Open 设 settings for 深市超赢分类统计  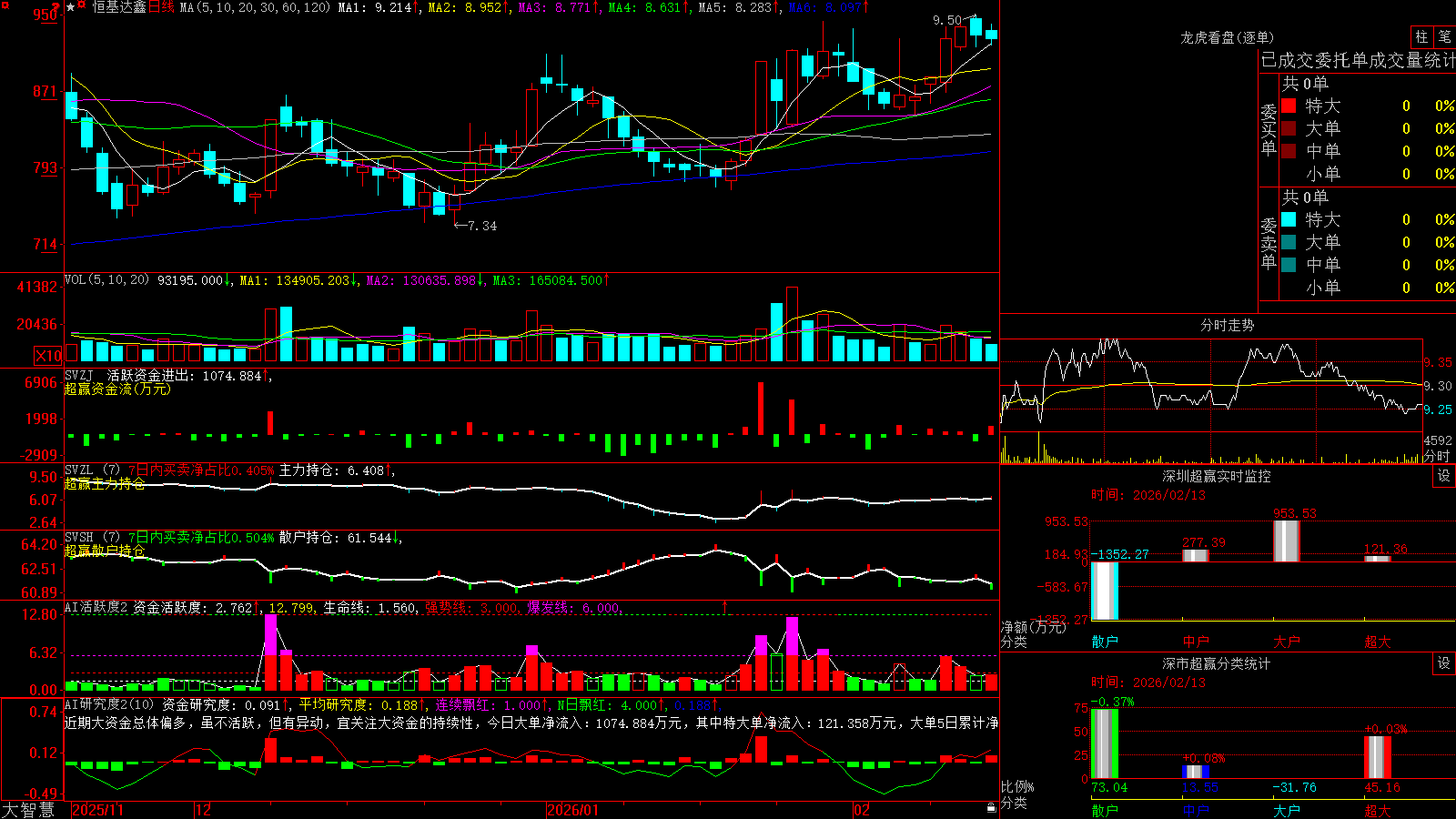(x=1444, y=663)
